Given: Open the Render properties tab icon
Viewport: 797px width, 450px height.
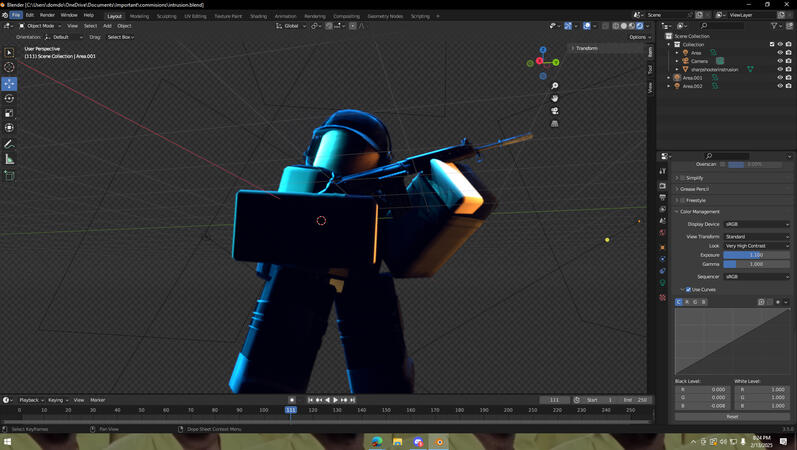Looking at the screenshot, I should 662,186.
